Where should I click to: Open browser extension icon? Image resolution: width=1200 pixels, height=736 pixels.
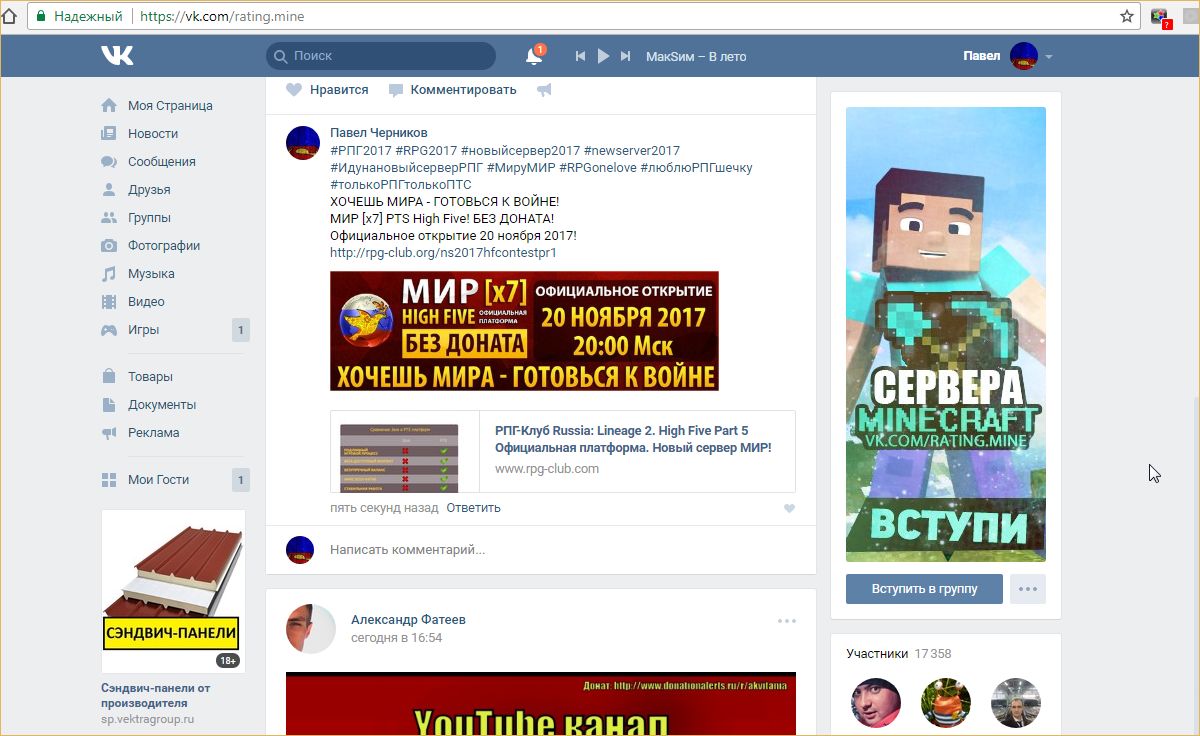1160,16
